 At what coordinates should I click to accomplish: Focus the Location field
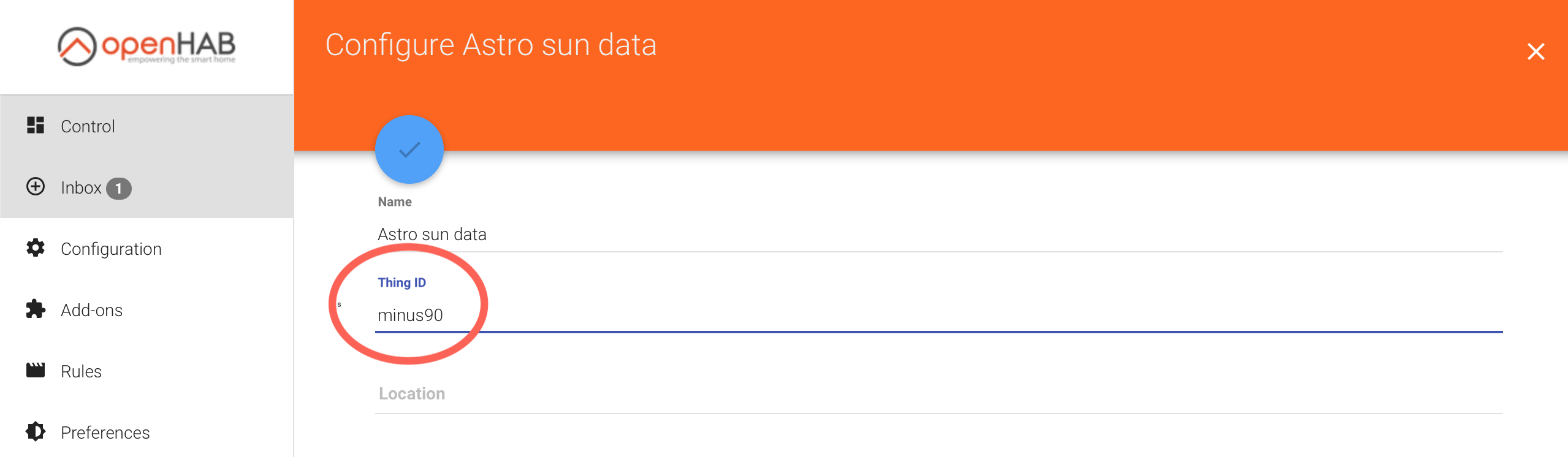938,394
